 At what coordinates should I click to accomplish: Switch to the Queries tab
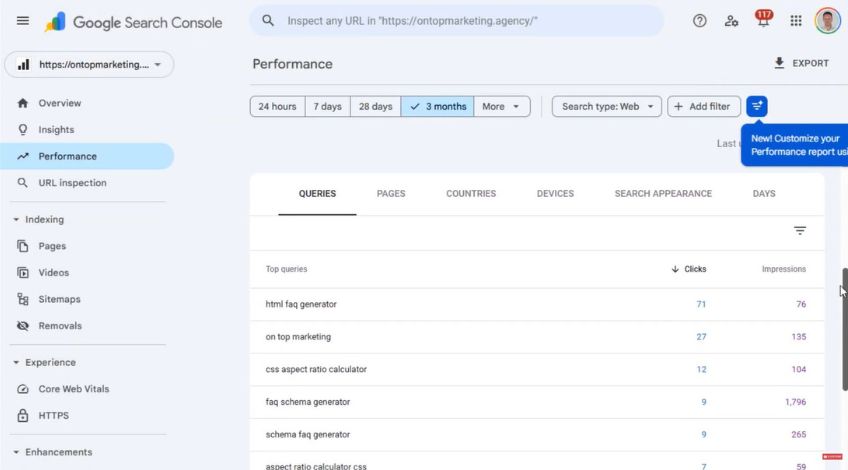(317, 194)
